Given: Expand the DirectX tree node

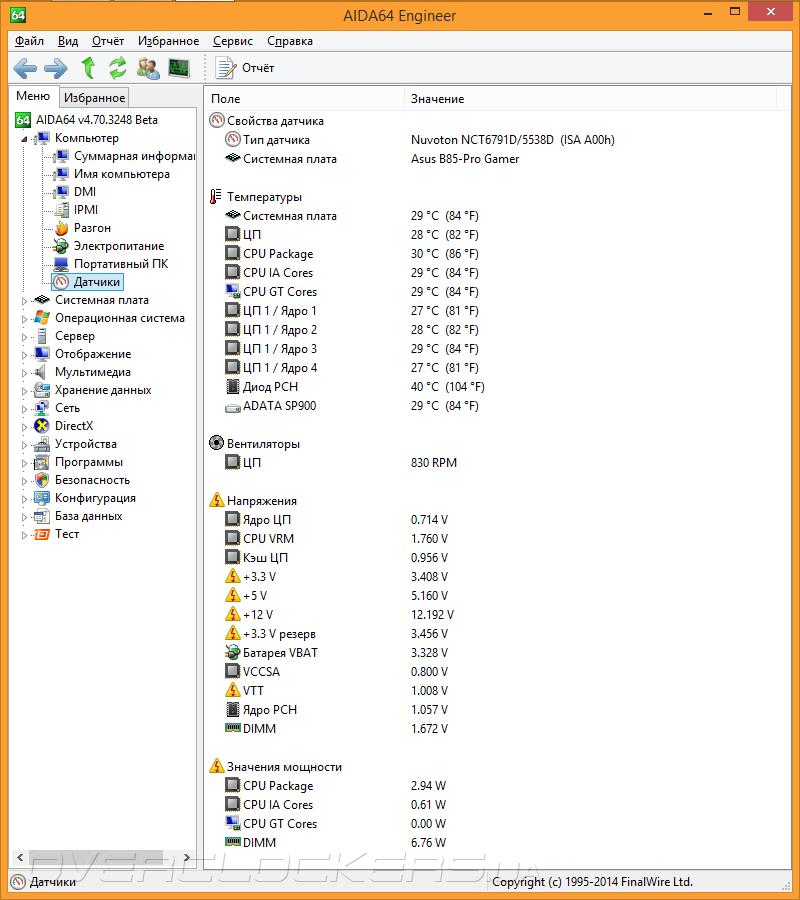Looking at the screenshot, I should [x=24, y=427].
